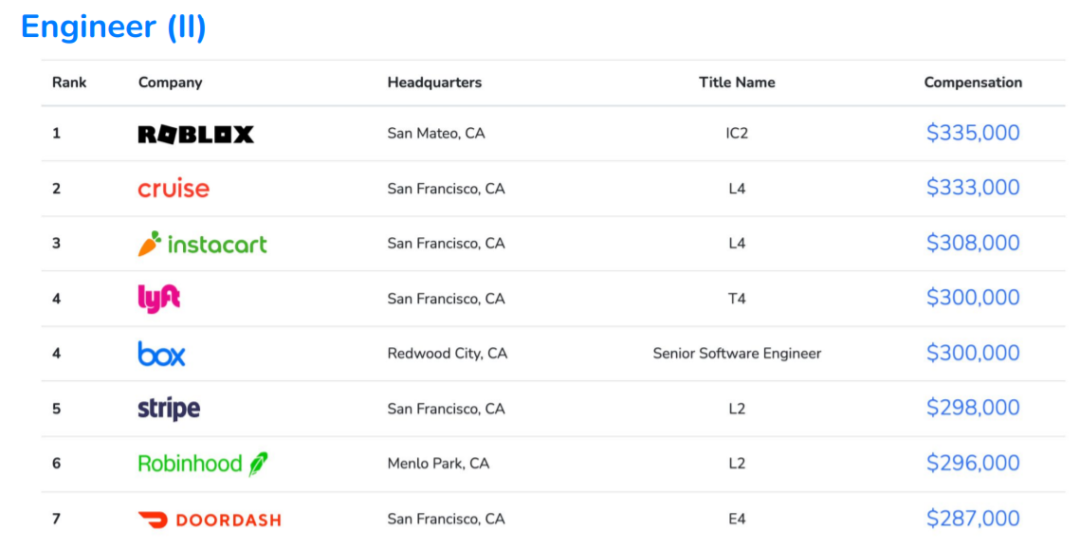Select Robinhood's $296,000 compensation figure
The image size is (1080, 548).
click(972, 463)
